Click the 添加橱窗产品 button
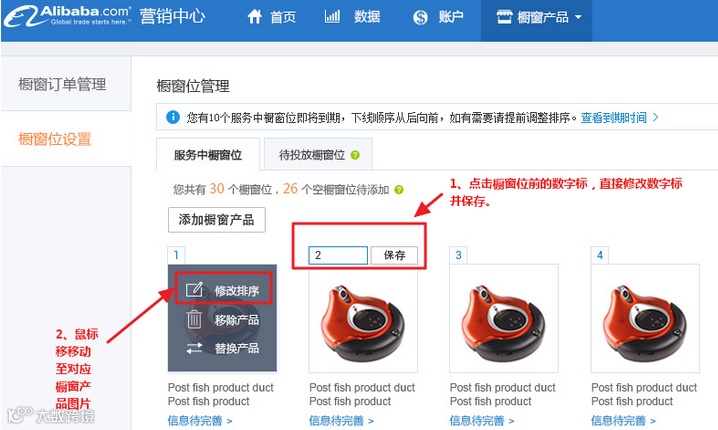The width and height of the screenshot is (718, 430). click(217, 220)
